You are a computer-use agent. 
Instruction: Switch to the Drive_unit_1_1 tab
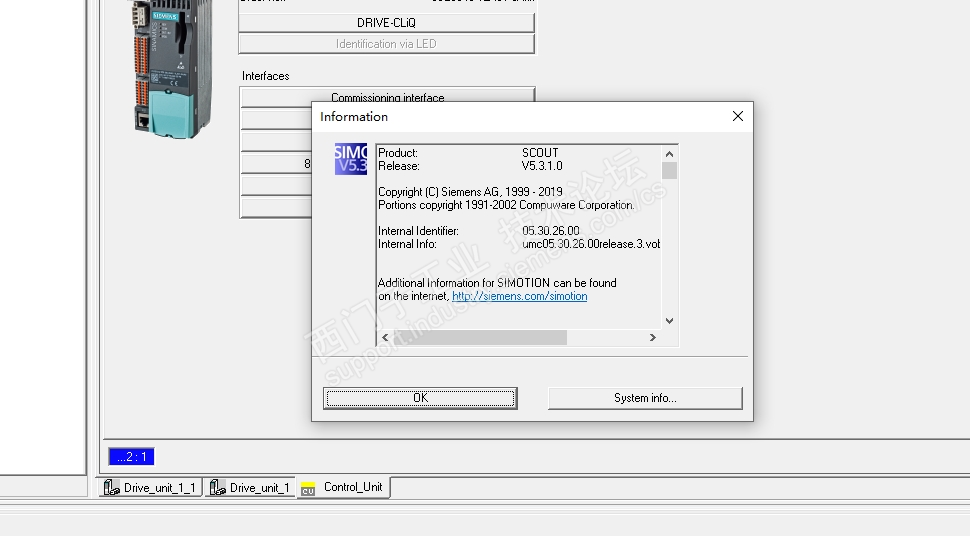coord(150,488)
